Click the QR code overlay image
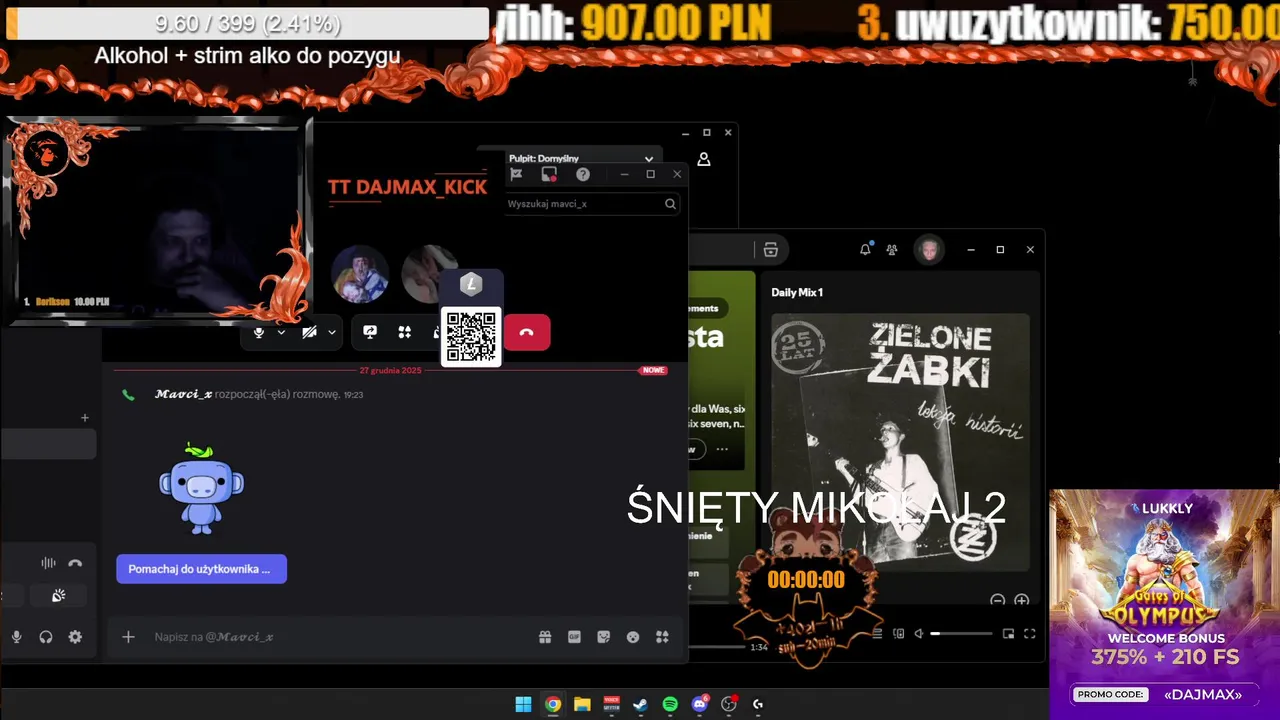1280x720 pixels. [471, 337]
